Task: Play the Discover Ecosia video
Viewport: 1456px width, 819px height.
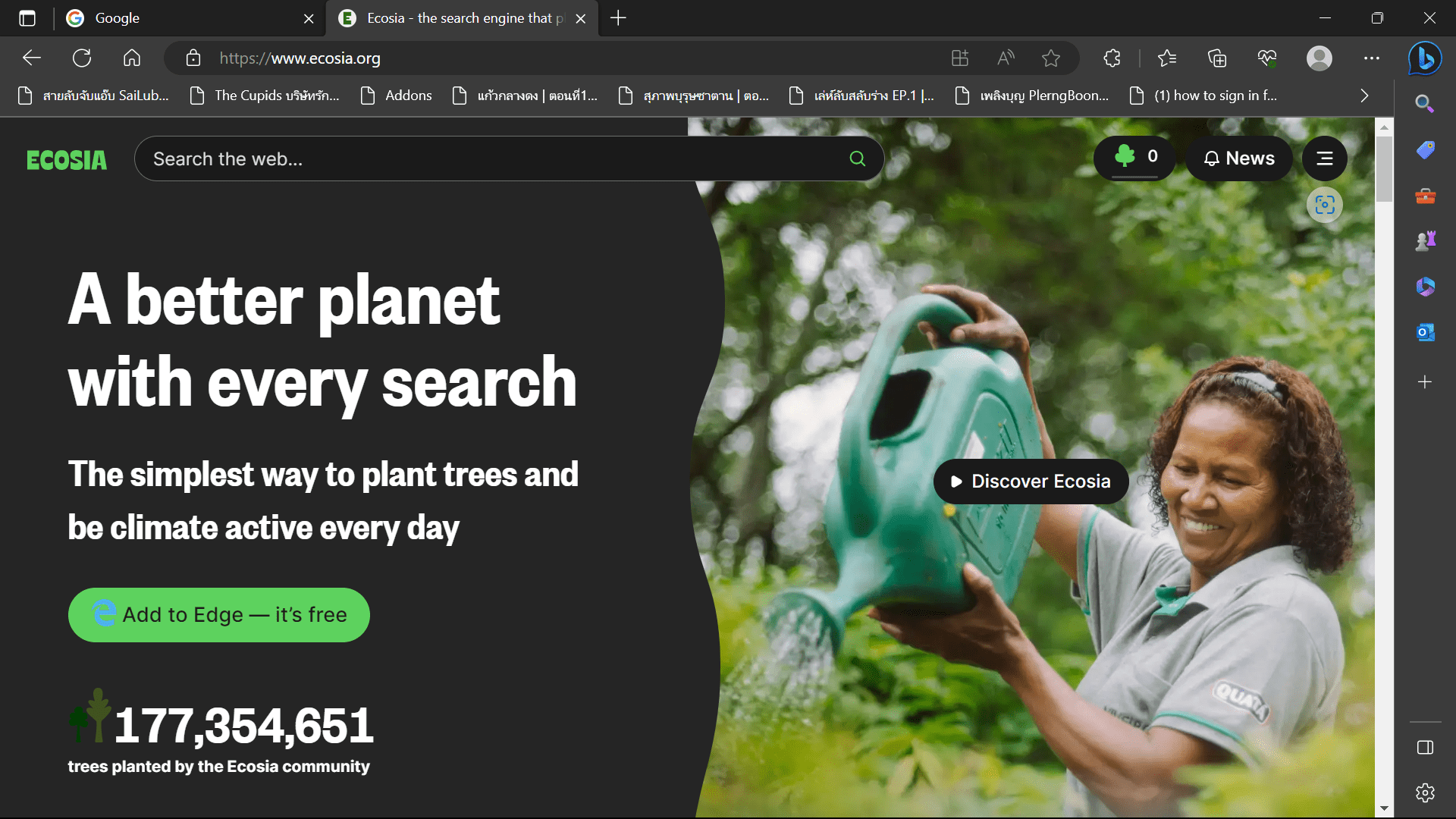Action: (x=1031, y=482)
